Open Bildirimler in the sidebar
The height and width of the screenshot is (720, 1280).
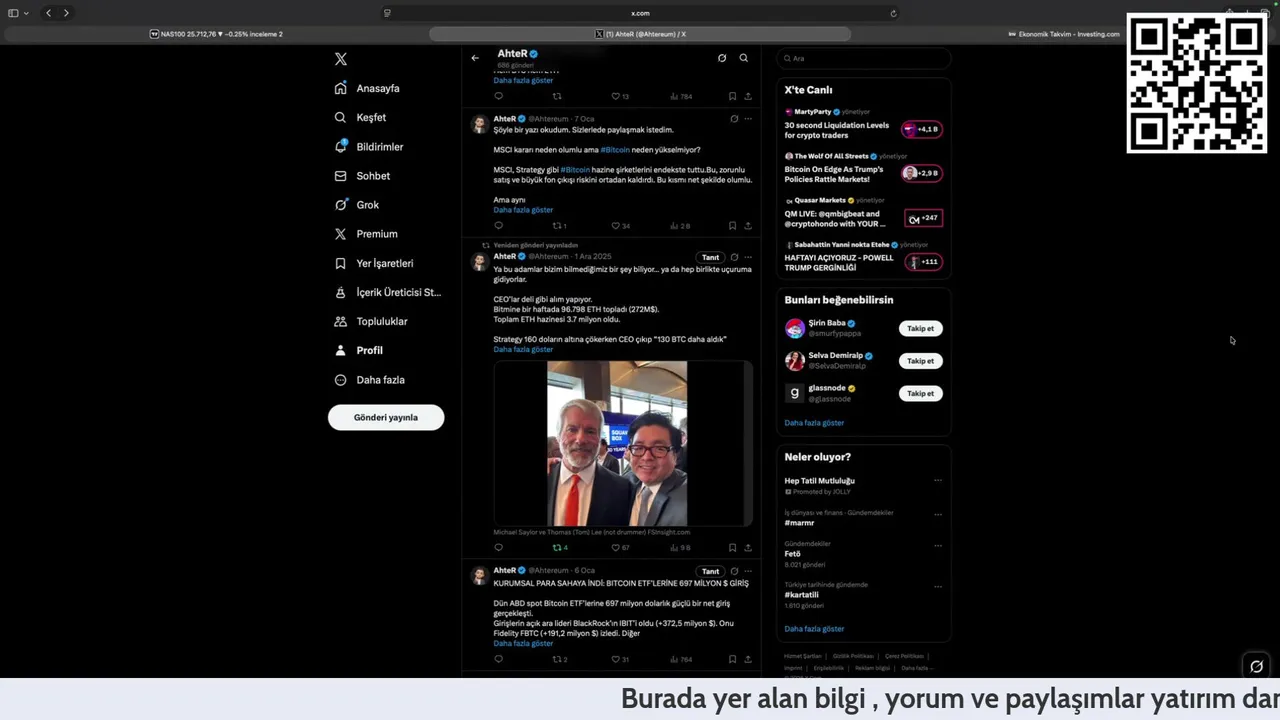(369, 147)
